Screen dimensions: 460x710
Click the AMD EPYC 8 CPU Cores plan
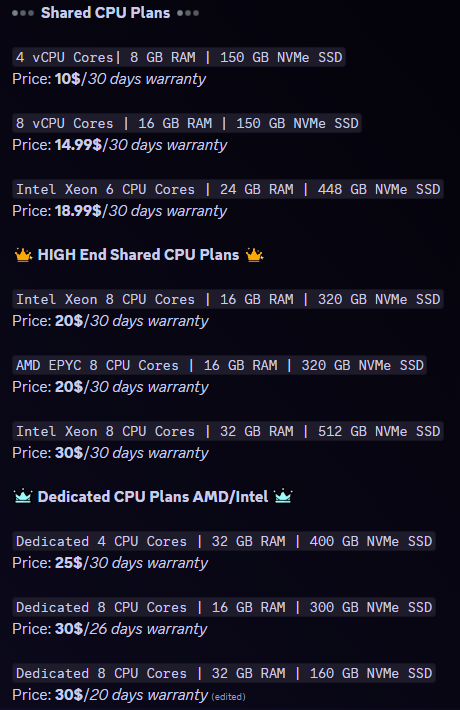[x=220, y=365]
